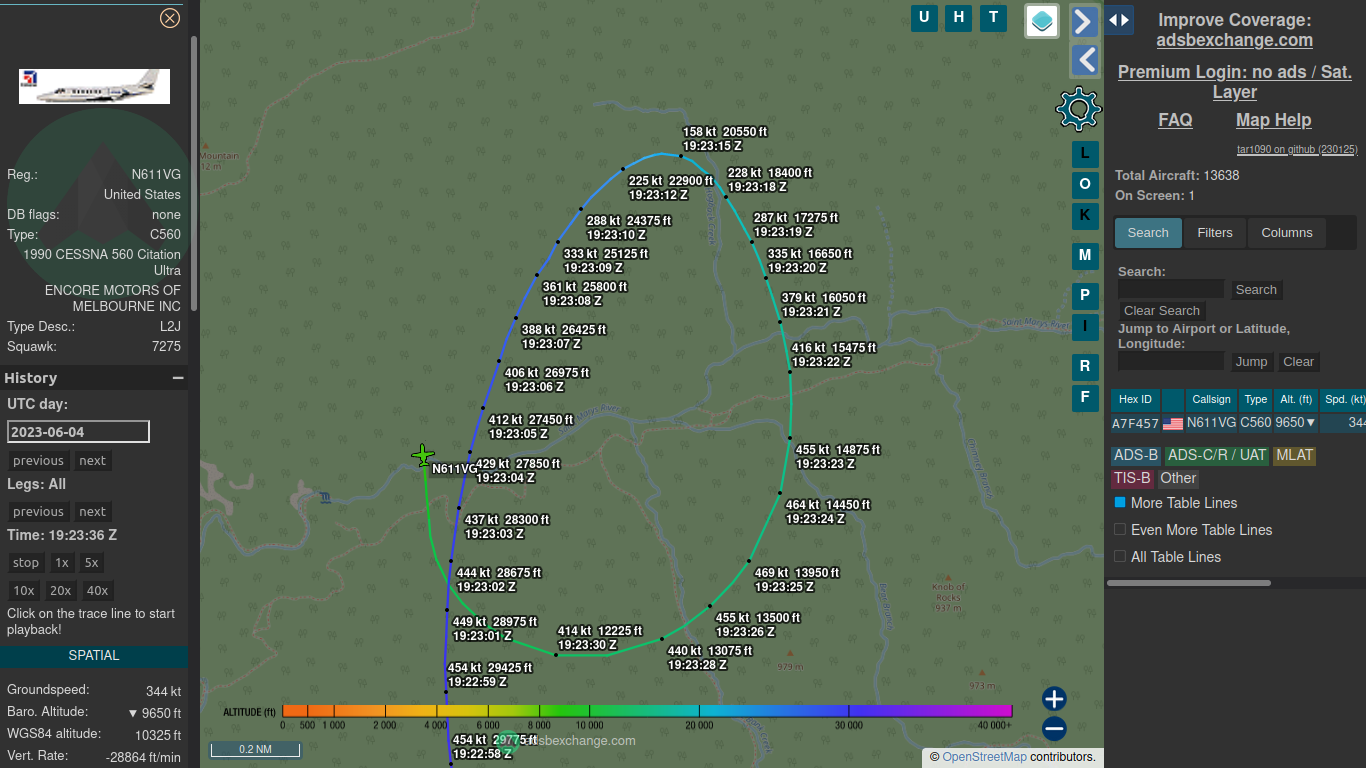Viewport: 1366px width, 768px height.
Task: Sort table by Callsign column
Action: tap(1211, 400)
